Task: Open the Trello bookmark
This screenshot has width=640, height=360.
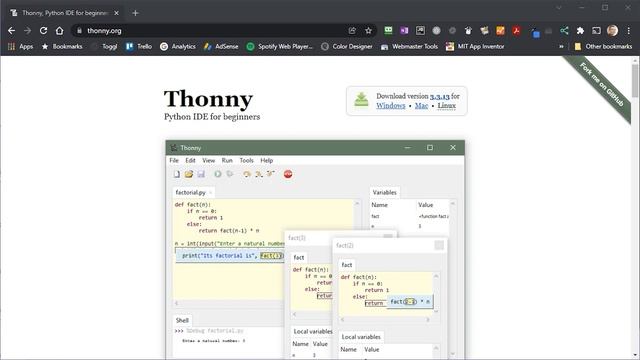Action: tap(139, 47)
